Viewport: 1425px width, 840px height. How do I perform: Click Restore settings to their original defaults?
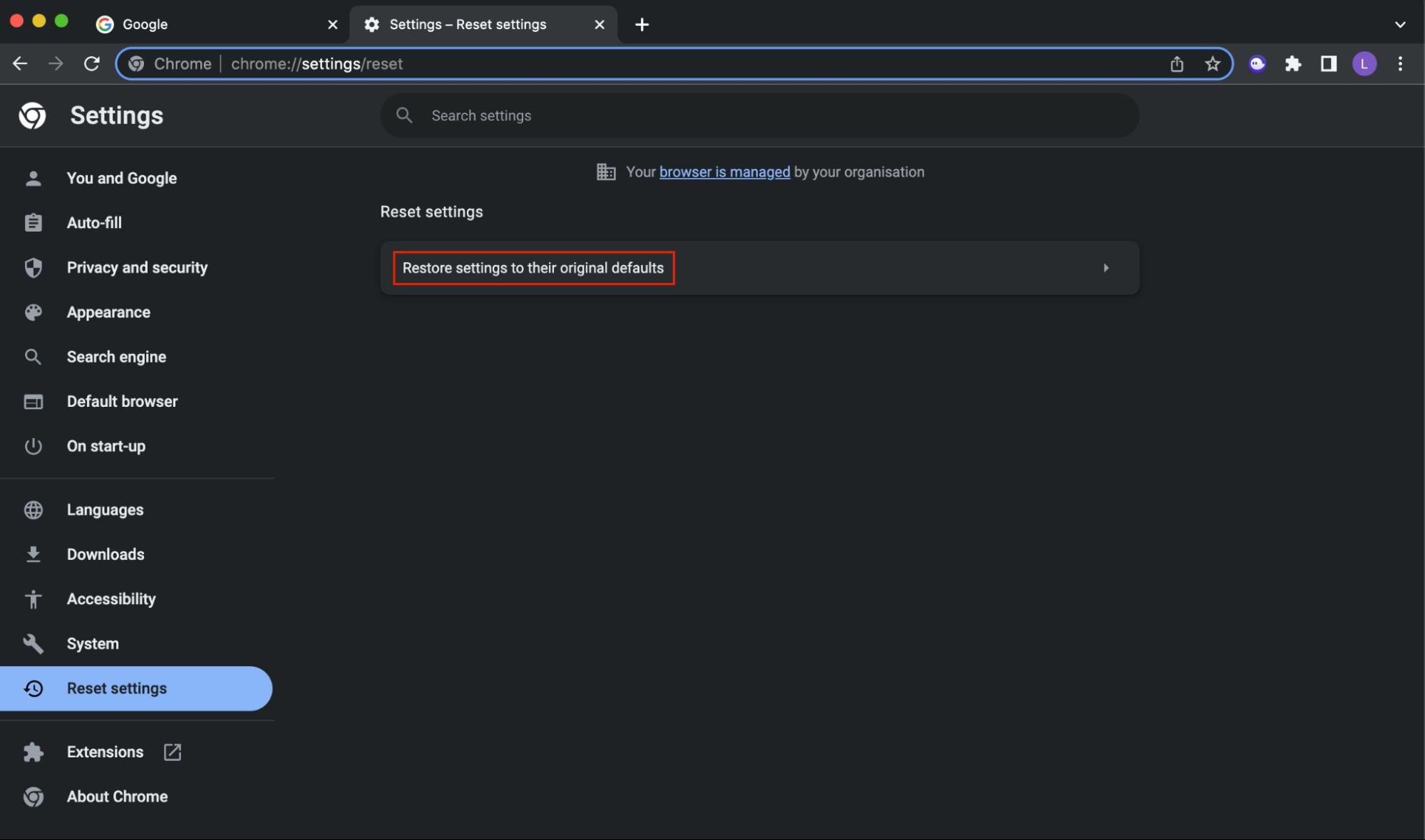click(x=760, y=268)
